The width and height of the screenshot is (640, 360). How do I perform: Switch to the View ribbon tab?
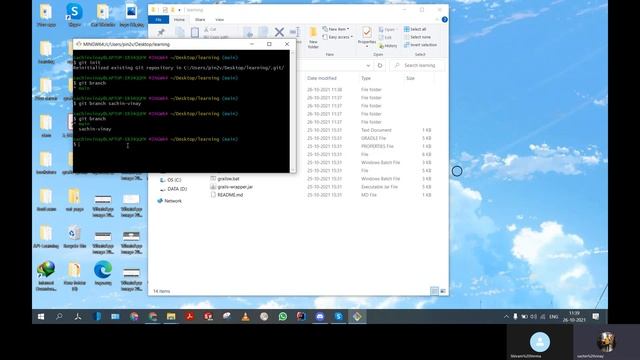pos(220,20)
